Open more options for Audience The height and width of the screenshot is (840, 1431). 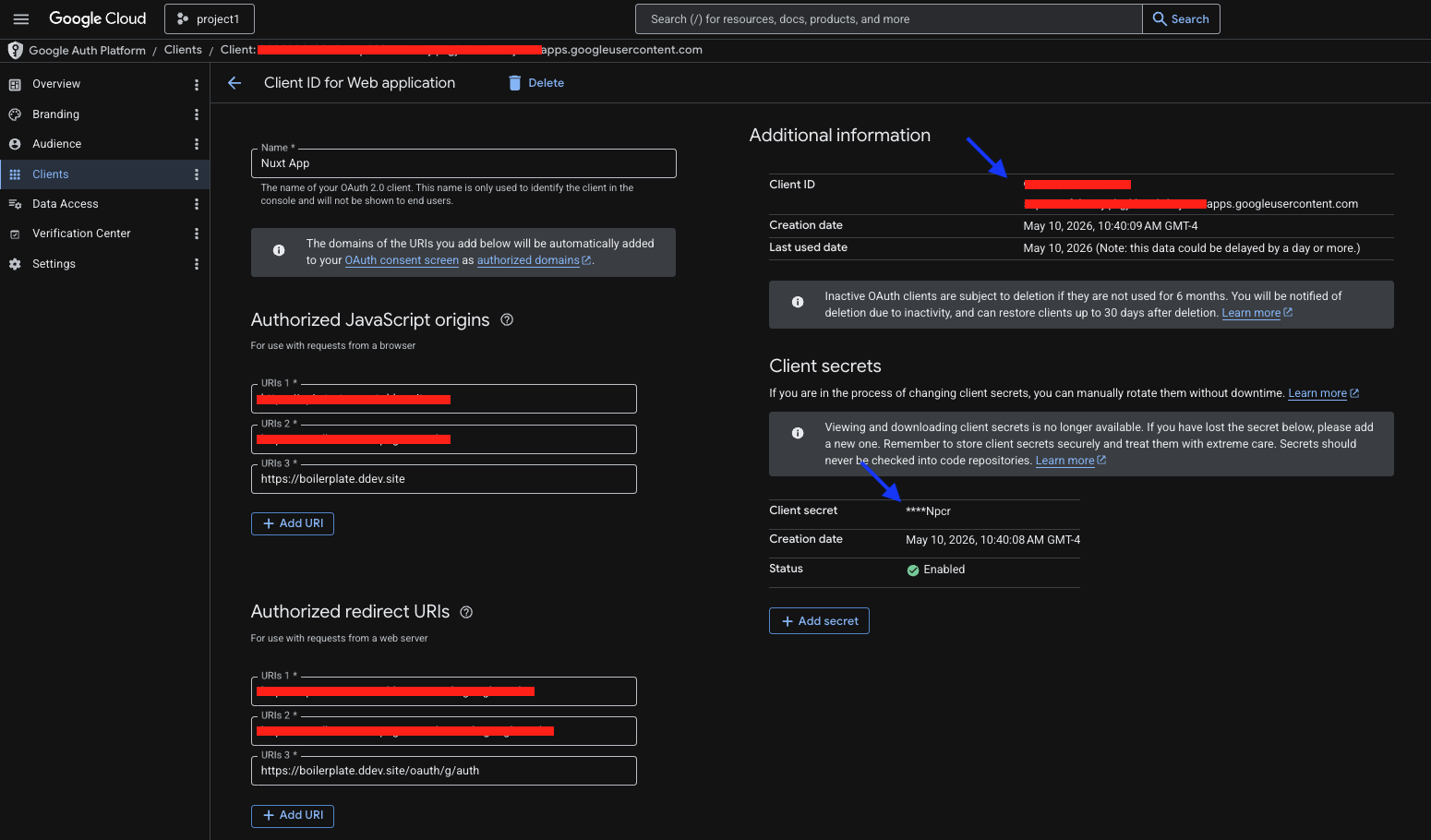click(x=197, y=144)
